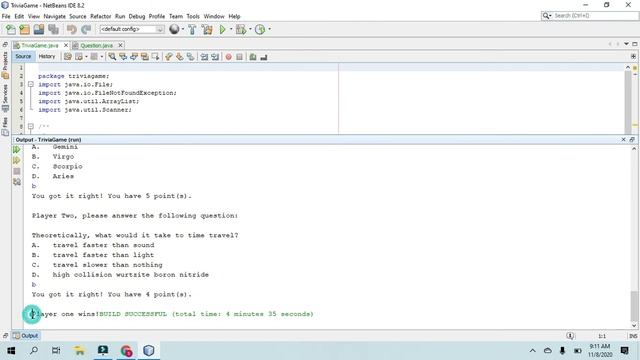Open the File menu
Image resolution: width=640 pixels, height=360 pixels.
6,16
